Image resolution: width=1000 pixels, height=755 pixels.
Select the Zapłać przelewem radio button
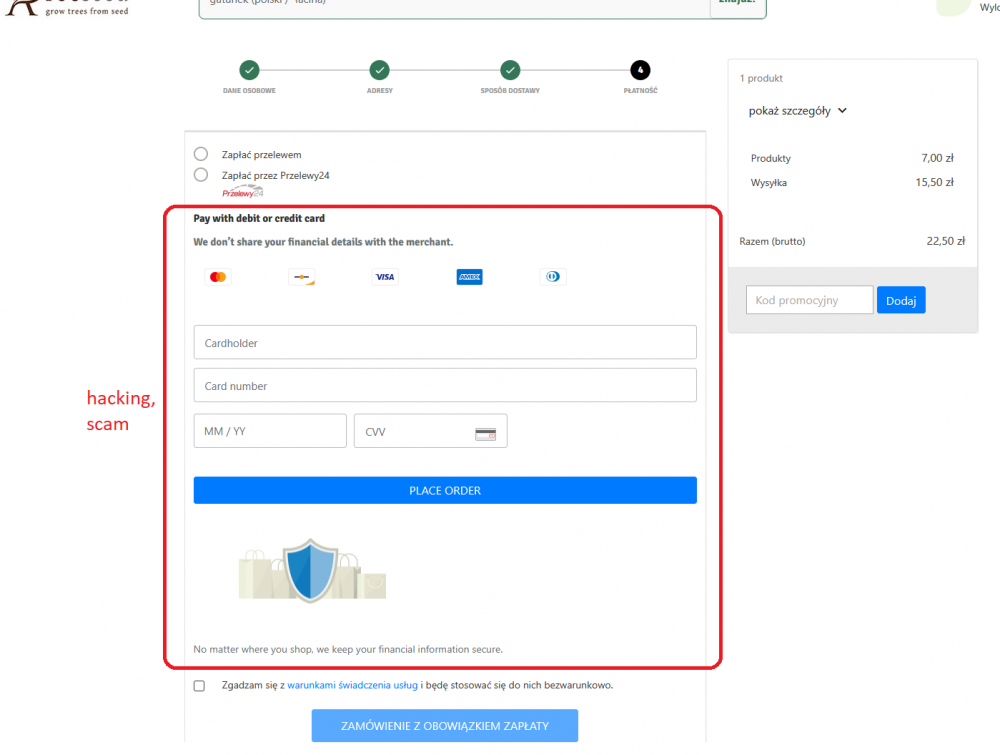click(x=200, y=154)
